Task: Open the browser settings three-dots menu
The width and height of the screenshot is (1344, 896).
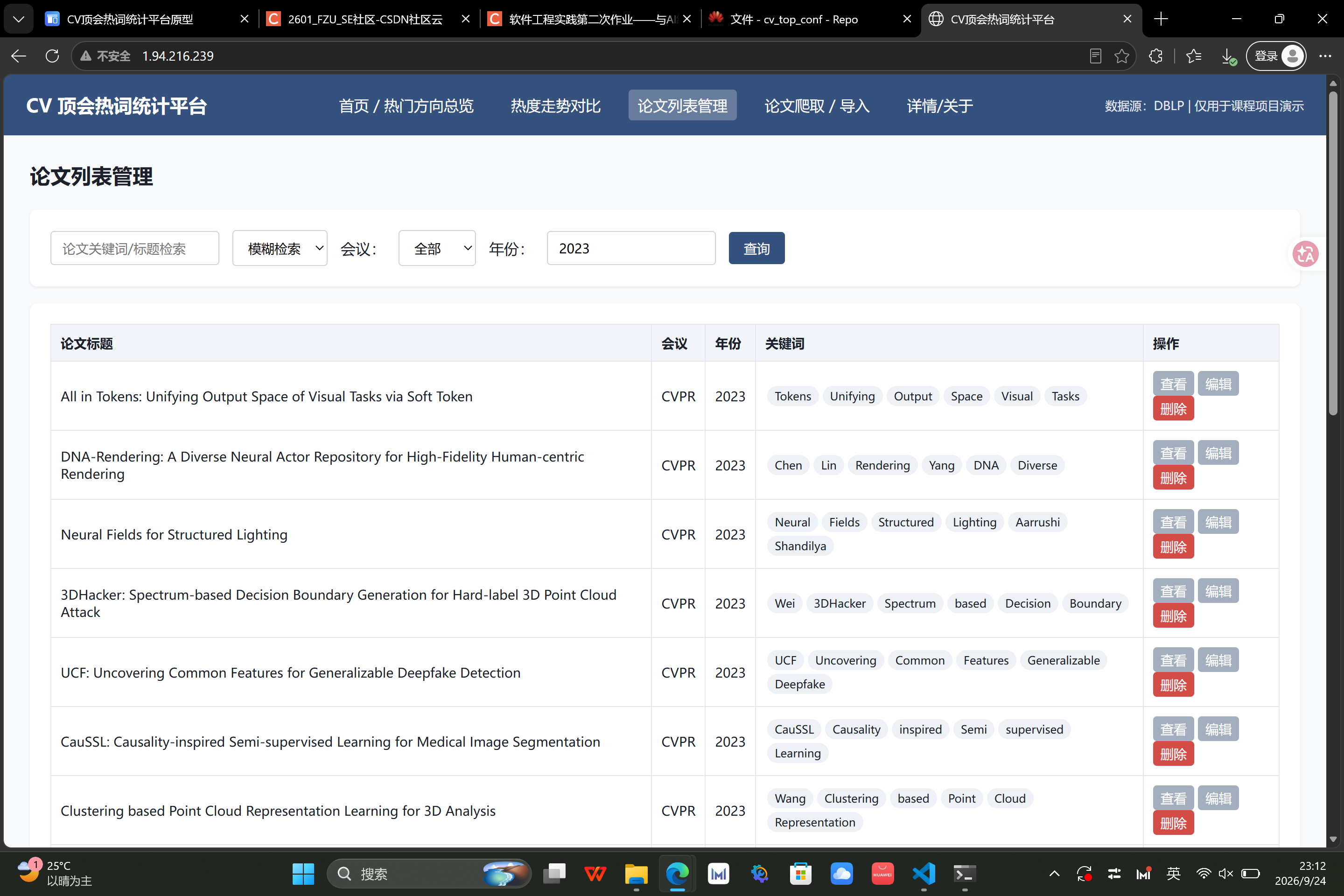Action: (1325, 56)
